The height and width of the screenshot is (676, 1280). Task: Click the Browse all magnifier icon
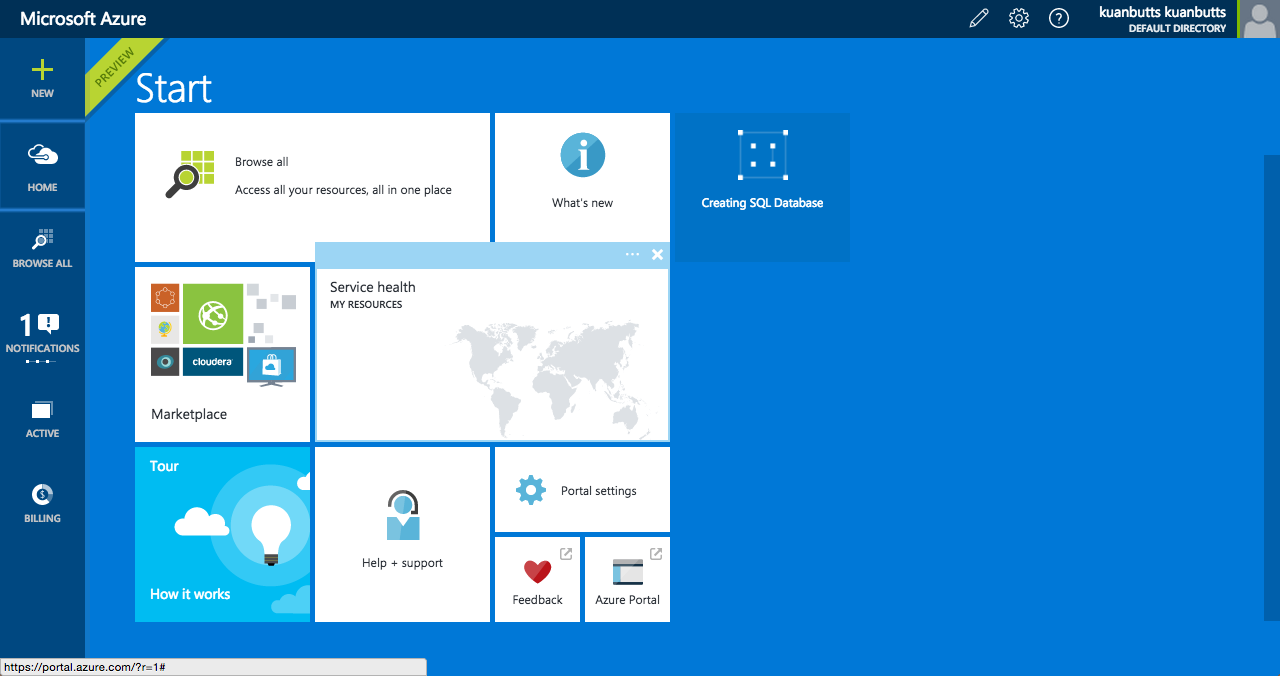(190, 174)
